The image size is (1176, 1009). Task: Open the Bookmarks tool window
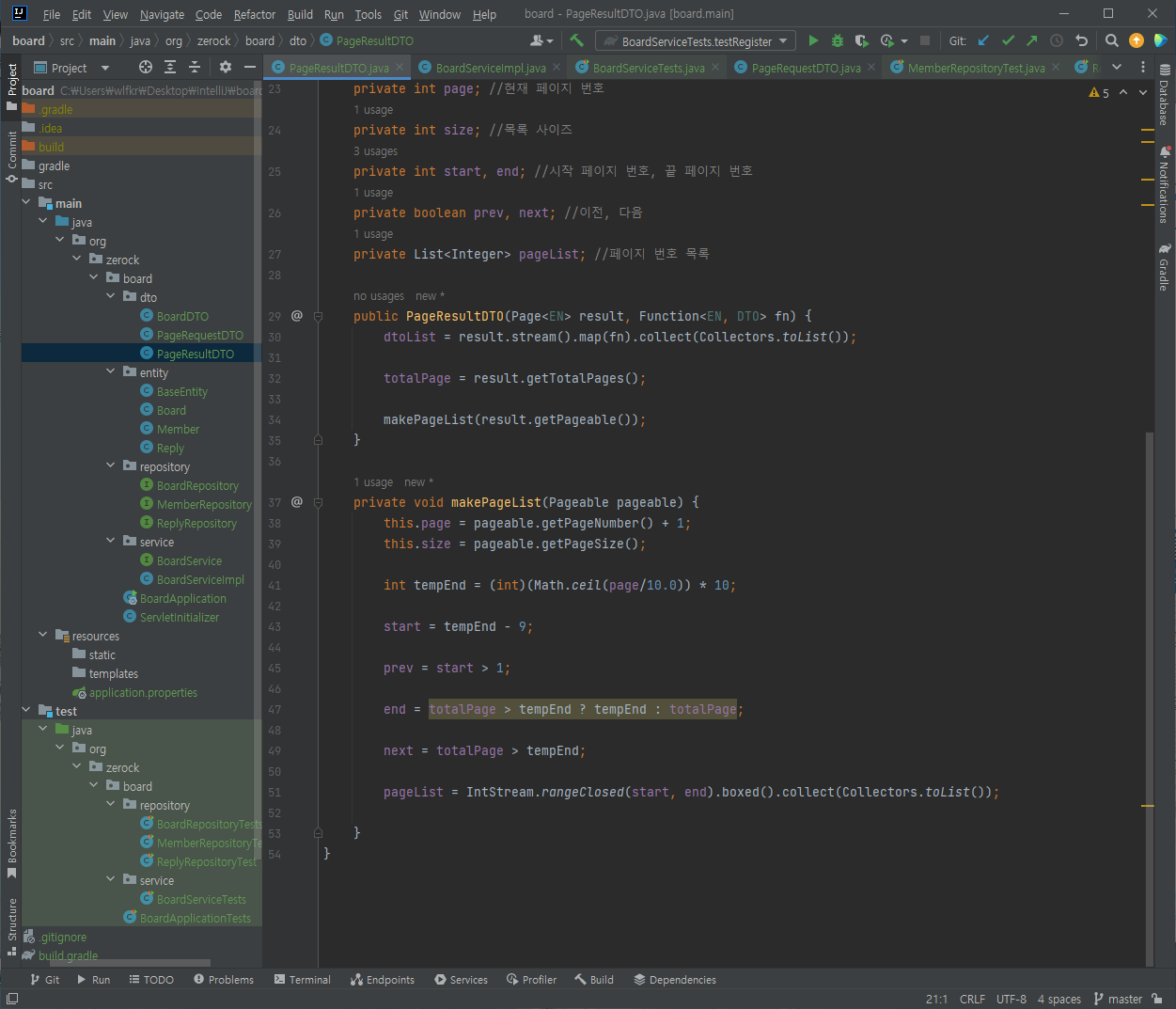pos(11,843)
